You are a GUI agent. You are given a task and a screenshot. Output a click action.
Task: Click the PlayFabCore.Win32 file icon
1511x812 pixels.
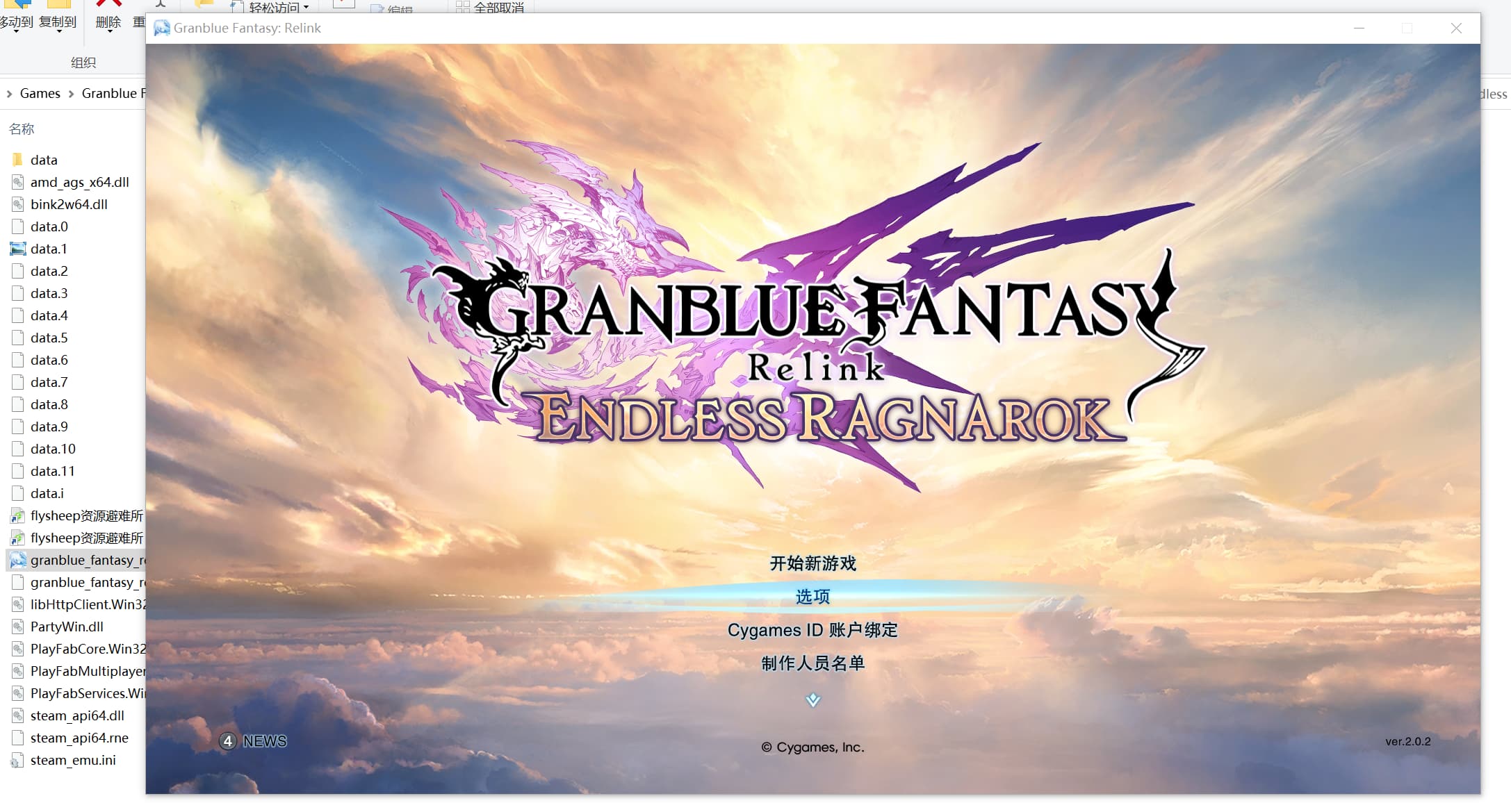[17, 649]
